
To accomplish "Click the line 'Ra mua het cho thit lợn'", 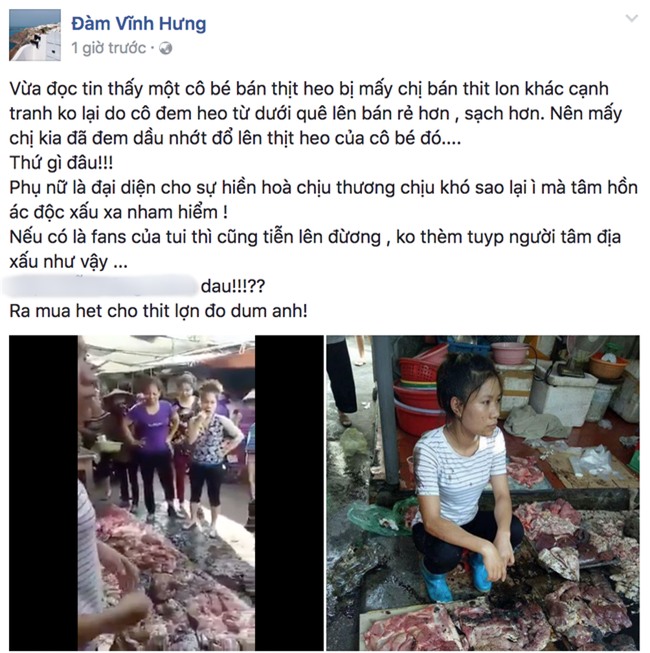I will point(158,311).
